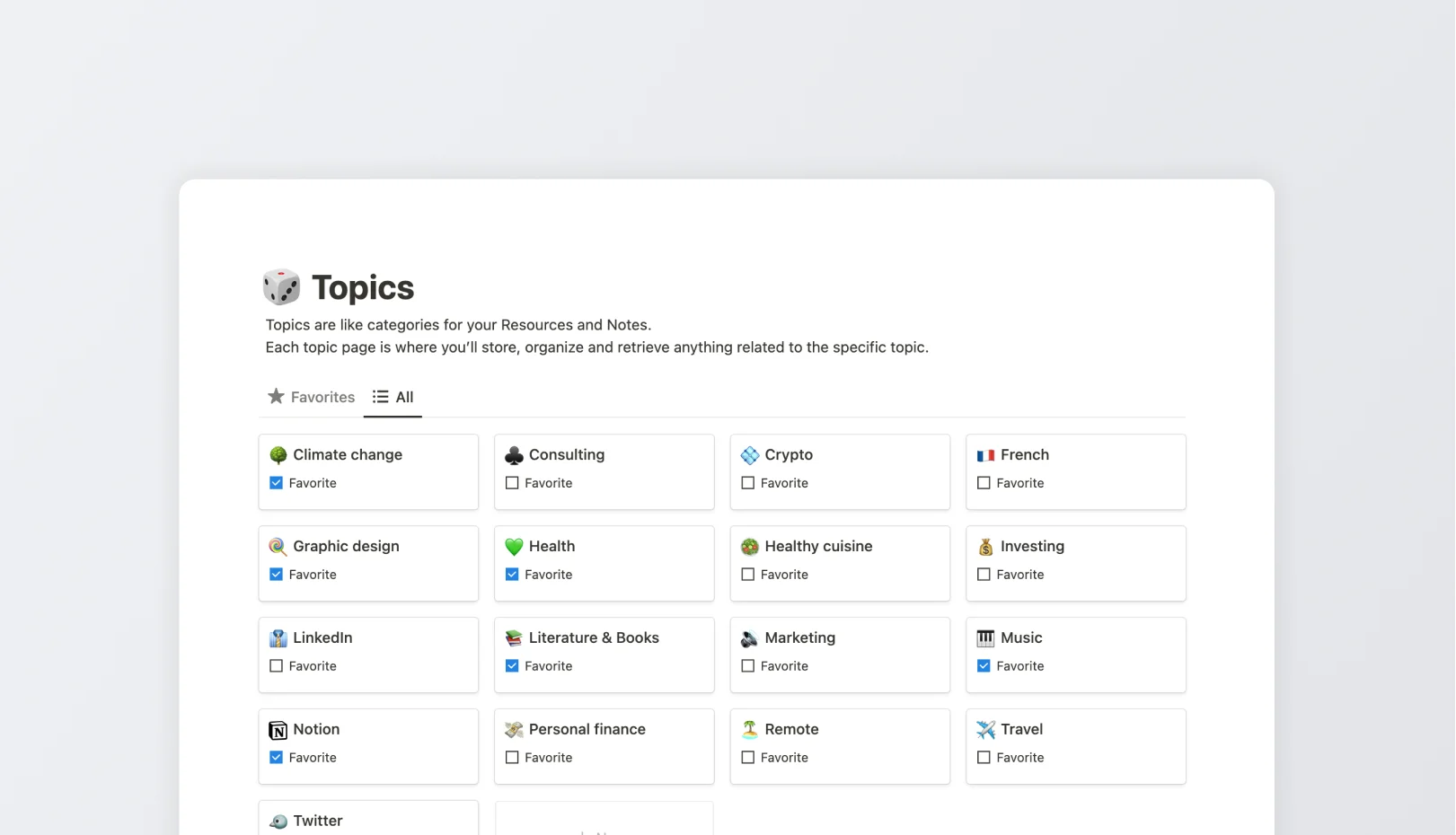This screenshot has height=835, width=1456.
Task: Uncheck Favorite on Climate change
Action: tap(276, 482)
